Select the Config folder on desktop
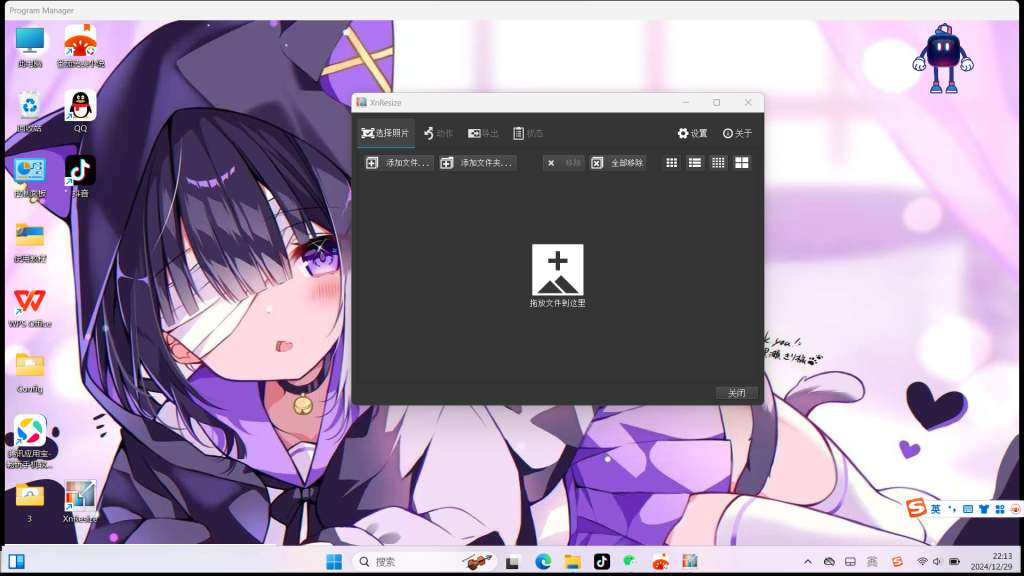Image resolution: width=1024 pixels, height=576 pixels. pyautogui.click(x=30, y=372)
